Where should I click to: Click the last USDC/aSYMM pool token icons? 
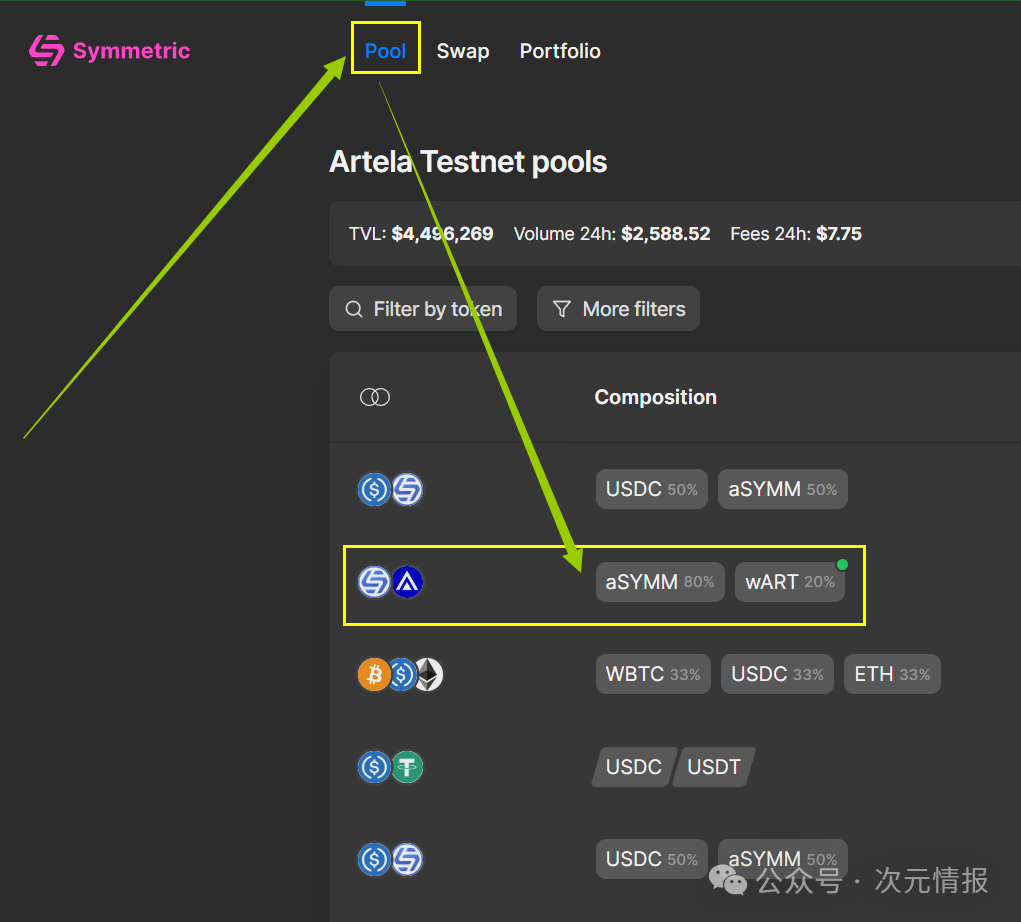coord(390,859)
